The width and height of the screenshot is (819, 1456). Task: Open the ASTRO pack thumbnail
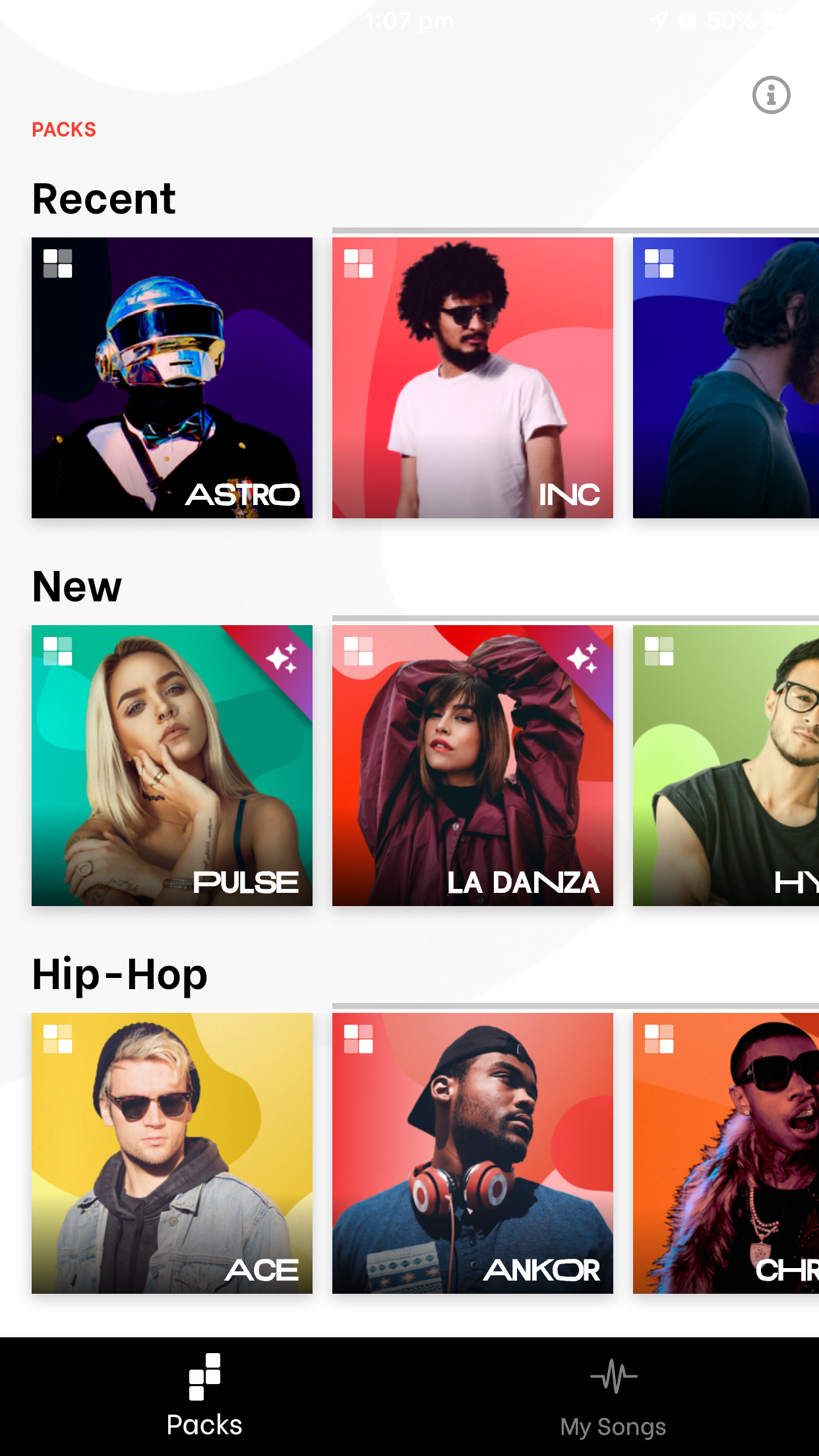click(172, 378)
